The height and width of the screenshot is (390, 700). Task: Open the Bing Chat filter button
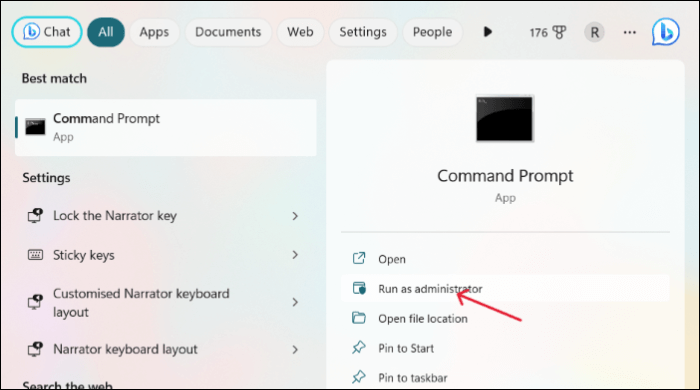[x=47, y=32]
